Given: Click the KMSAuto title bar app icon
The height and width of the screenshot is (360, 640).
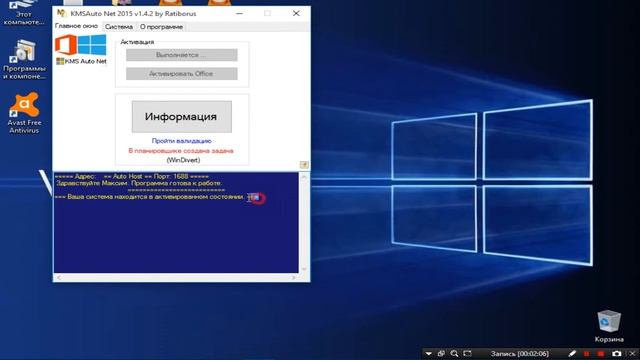Looking at the screenshot, I should (61, 13).
